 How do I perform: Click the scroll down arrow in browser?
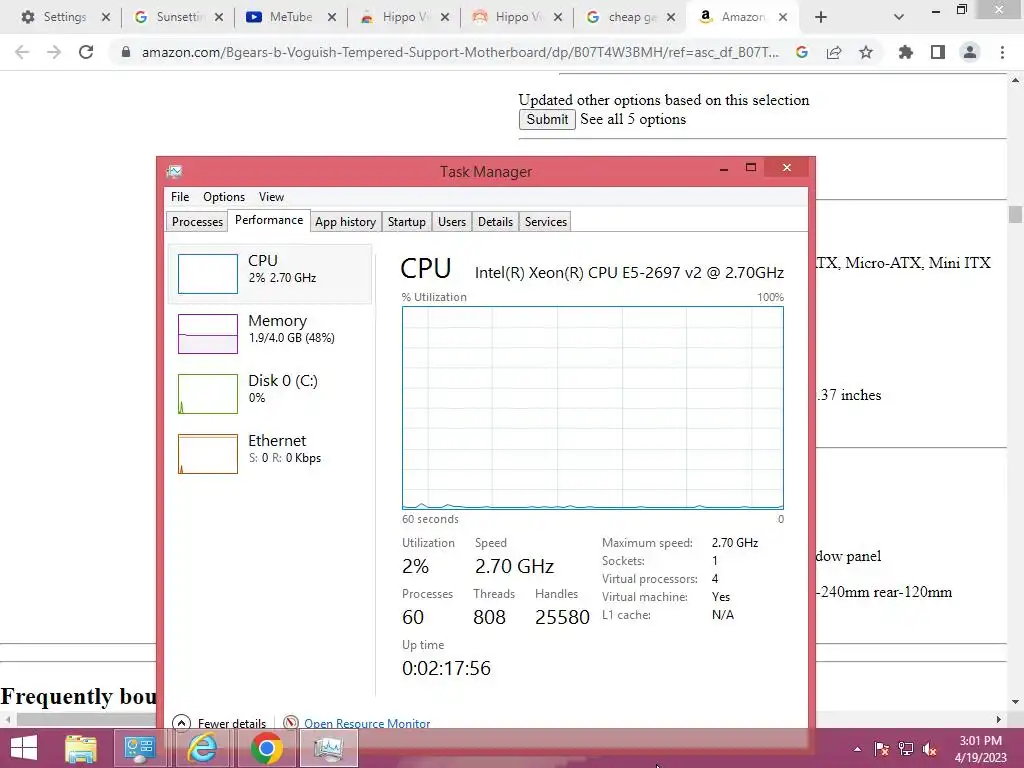click(x=1015, y=701)
